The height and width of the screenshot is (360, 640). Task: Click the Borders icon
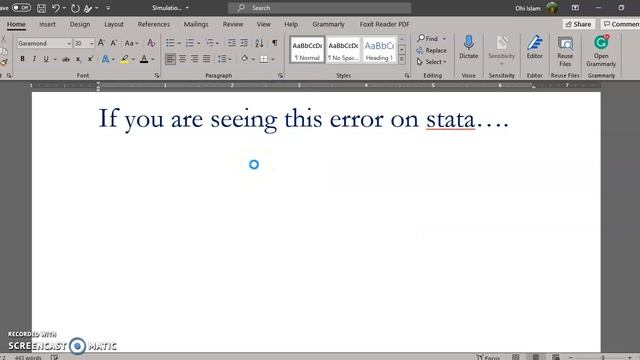pyautogui.click(x=264, y=59)
